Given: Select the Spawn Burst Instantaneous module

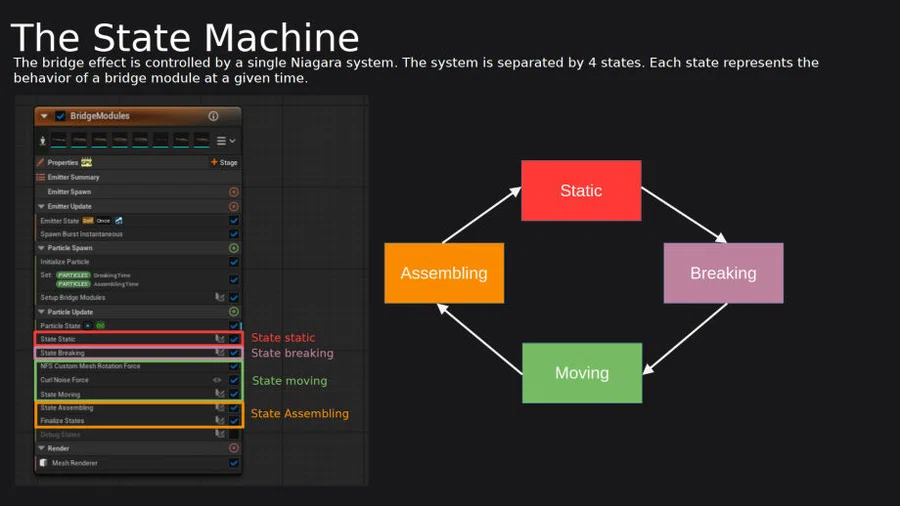Looking at the screenshot, I should (138, 234).
